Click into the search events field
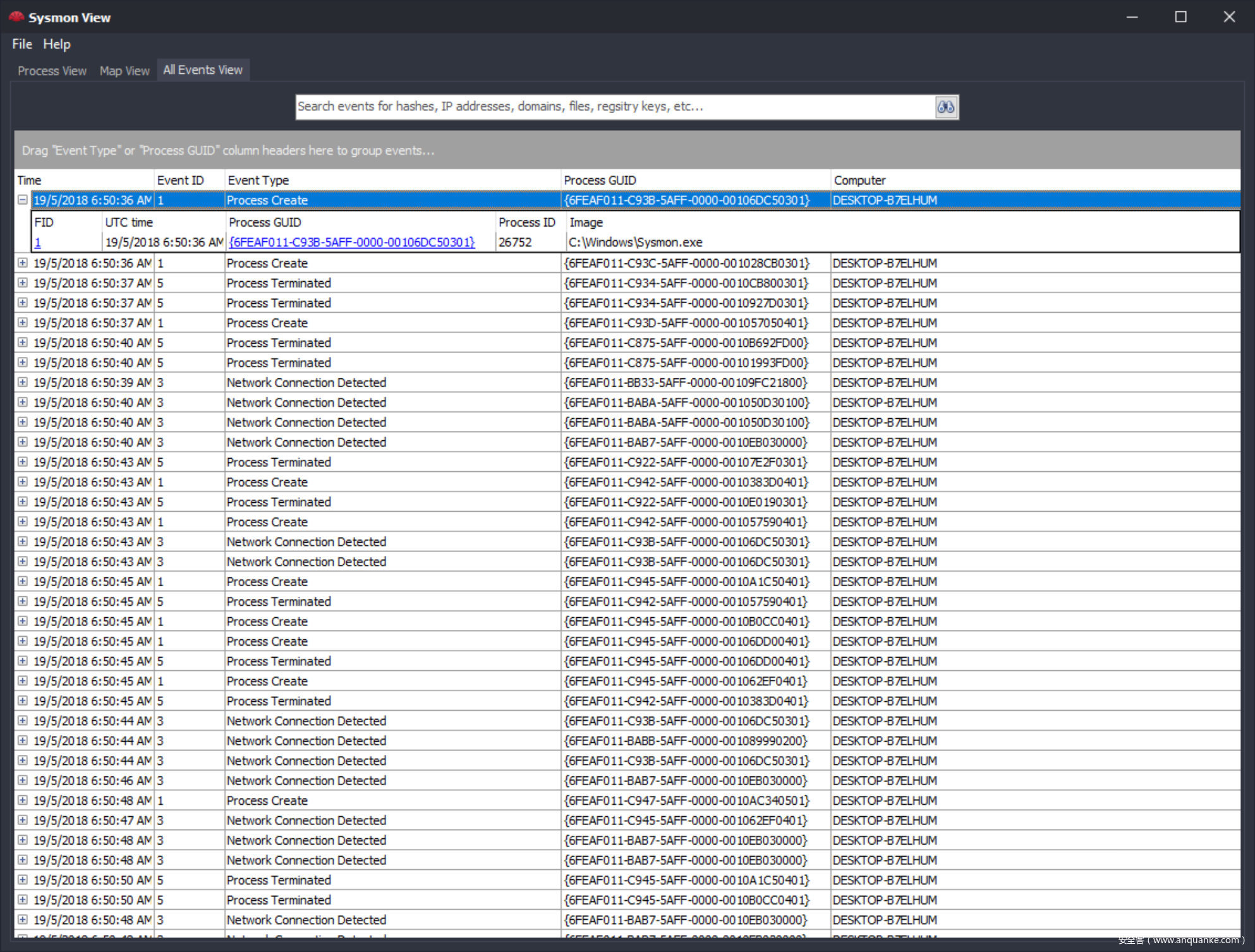The width and height of the screenshot is (1255, 952). (613, 107)
